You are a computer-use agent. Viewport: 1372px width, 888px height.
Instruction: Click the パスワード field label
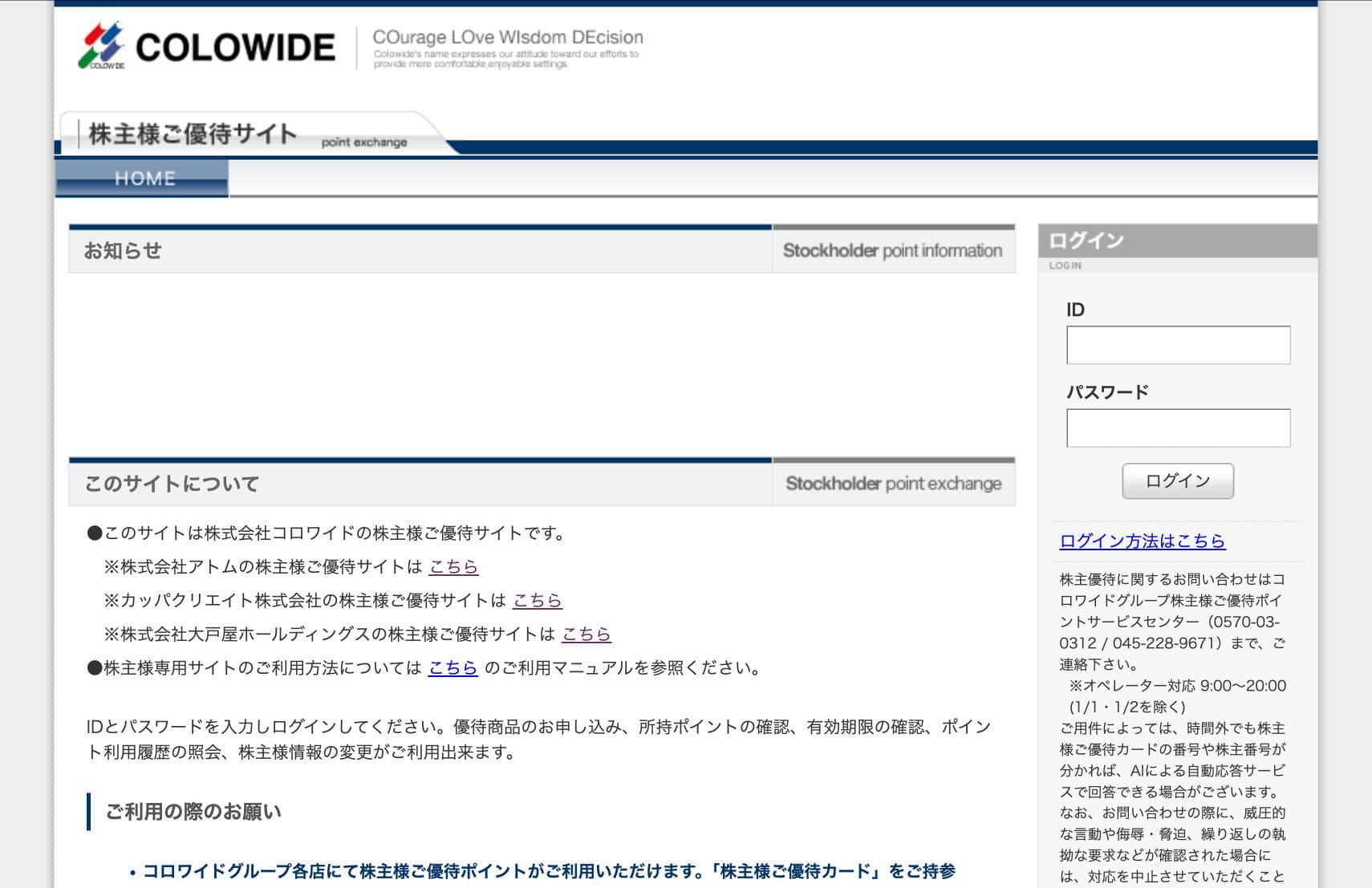[x=1107, y=391]
